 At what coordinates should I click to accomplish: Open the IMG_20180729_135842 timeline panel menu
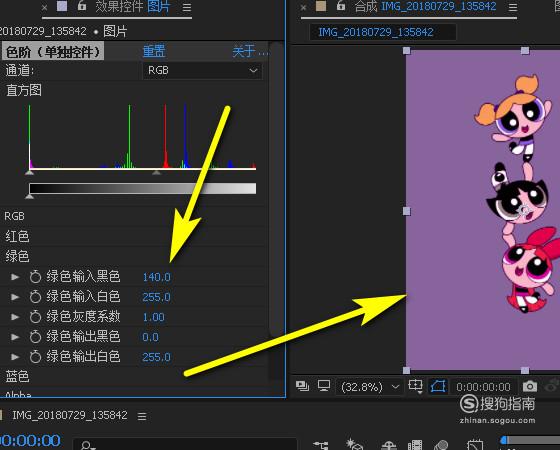(x=142, y=416)
